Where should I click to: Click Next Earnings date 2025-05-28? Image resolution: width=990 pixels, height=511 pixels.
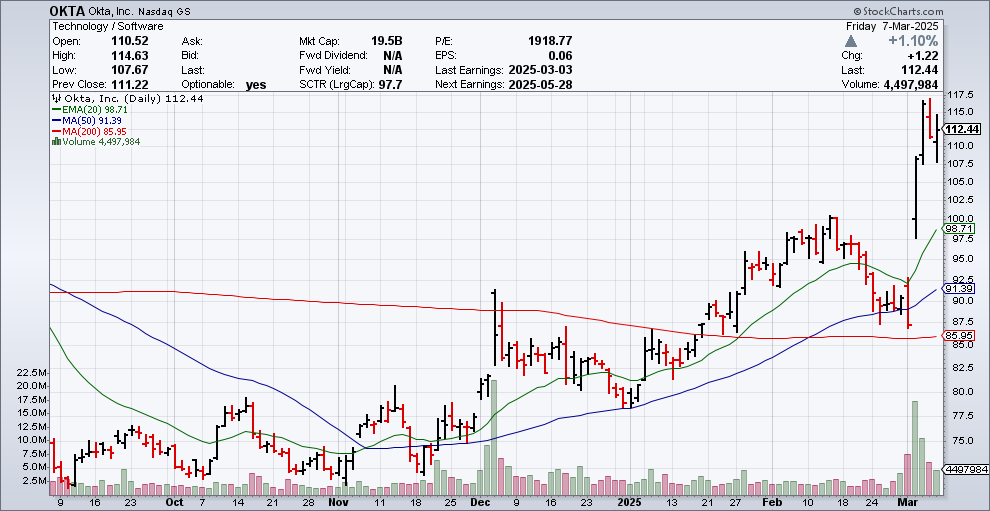tap(540, 85)
